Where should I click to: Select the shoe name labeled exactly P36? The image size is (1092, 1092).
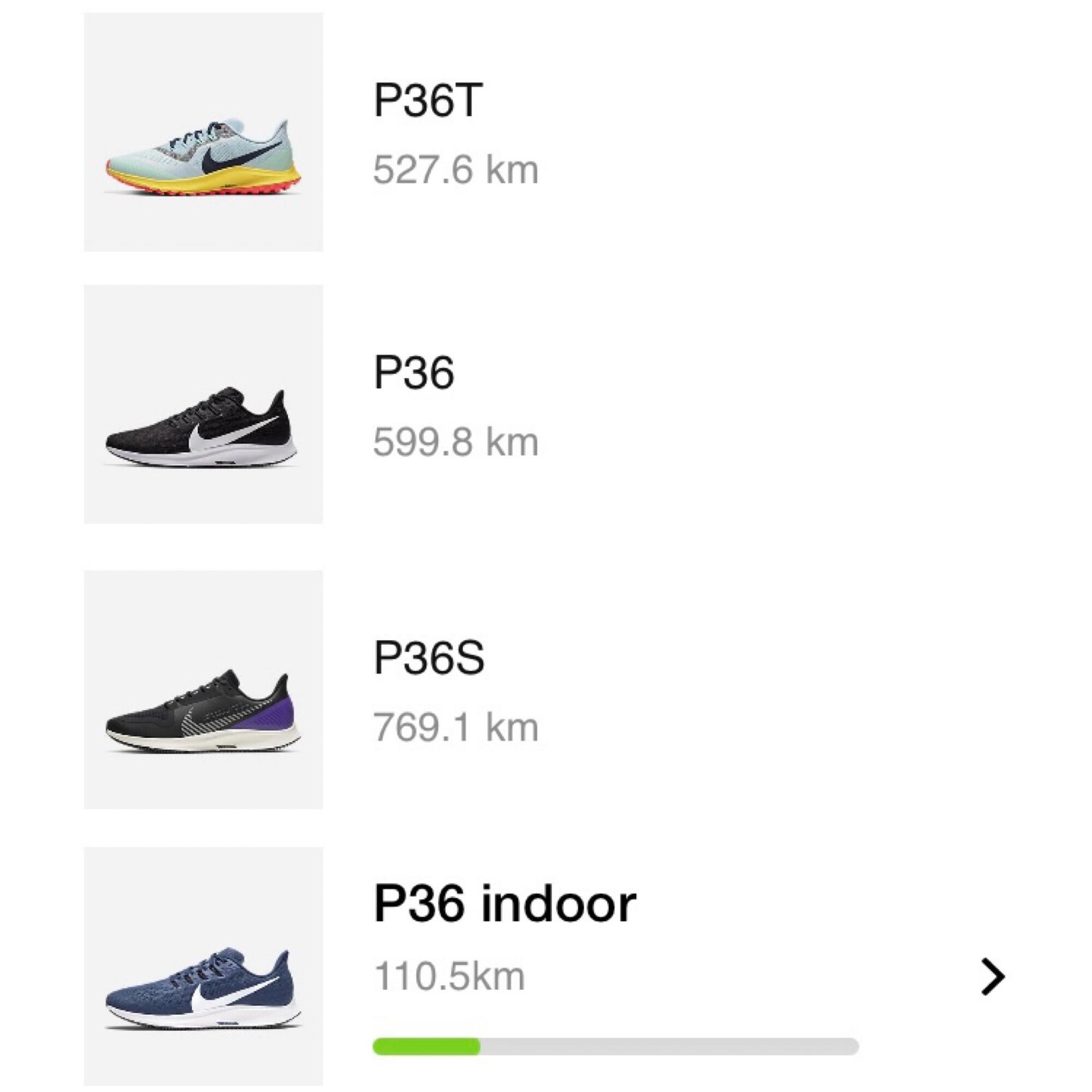tap(414, 373)
